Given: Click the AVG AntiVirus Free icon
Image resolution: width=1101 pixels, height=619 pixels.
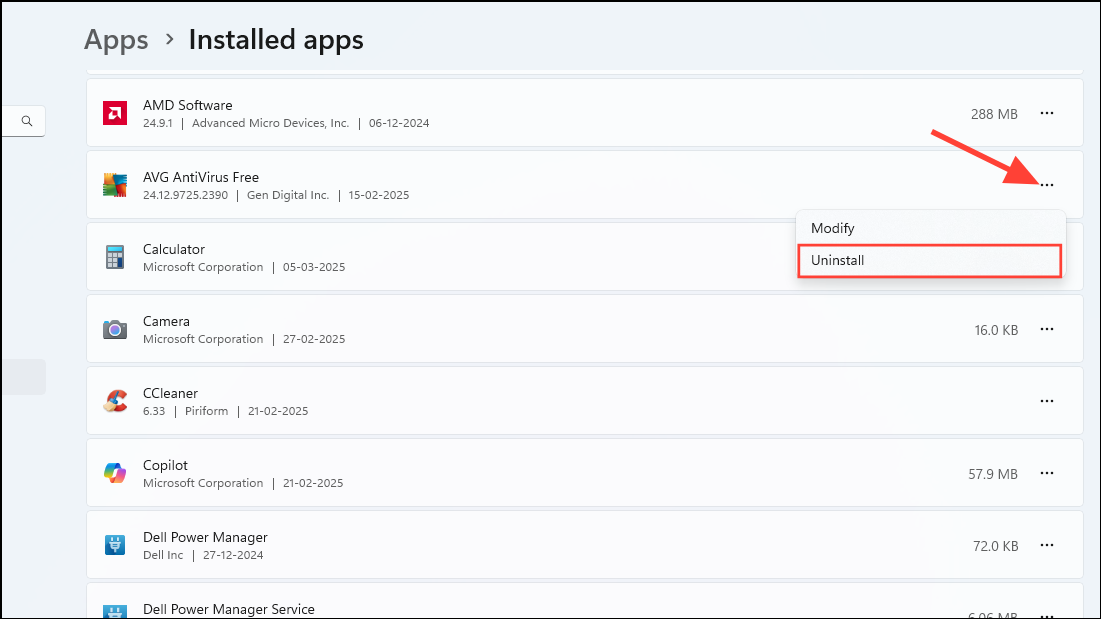Looking at the screenshot, I should coord(115,185).
